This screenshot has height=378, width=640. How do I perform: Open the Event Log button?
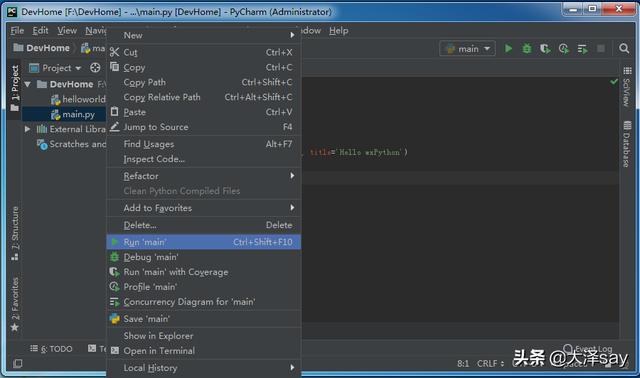588,349
